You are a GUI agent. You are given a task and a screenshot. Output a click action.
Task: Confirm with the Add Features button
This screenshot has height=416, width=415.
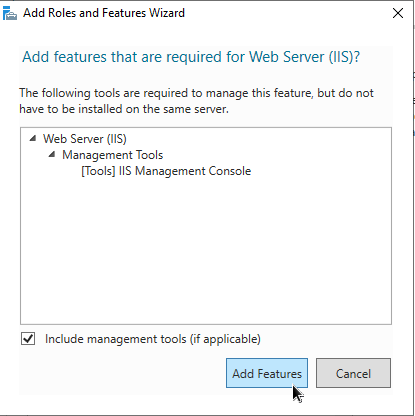[267, 373]
